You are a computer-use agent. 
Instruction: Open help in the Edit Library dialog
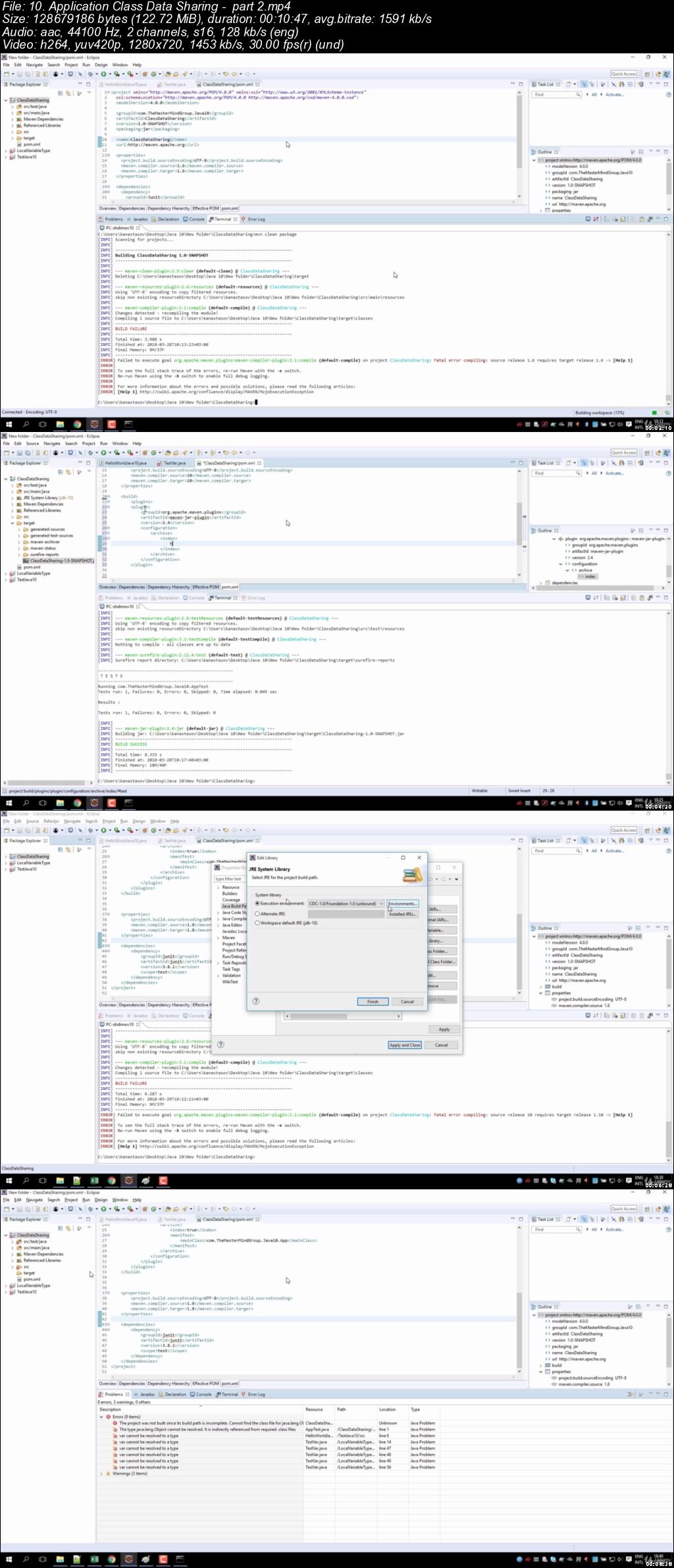tap(256, 1001)
